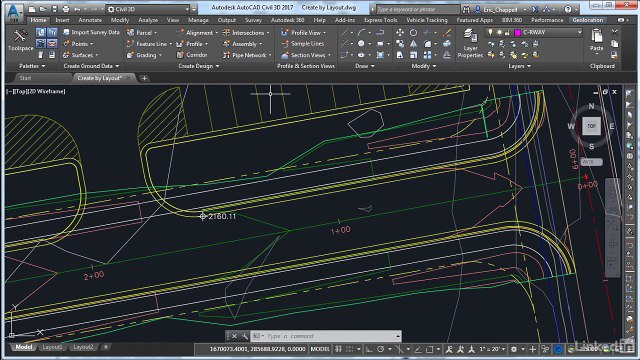Close the command line with X icon
The image size is (640, 360).
[234, 336]
